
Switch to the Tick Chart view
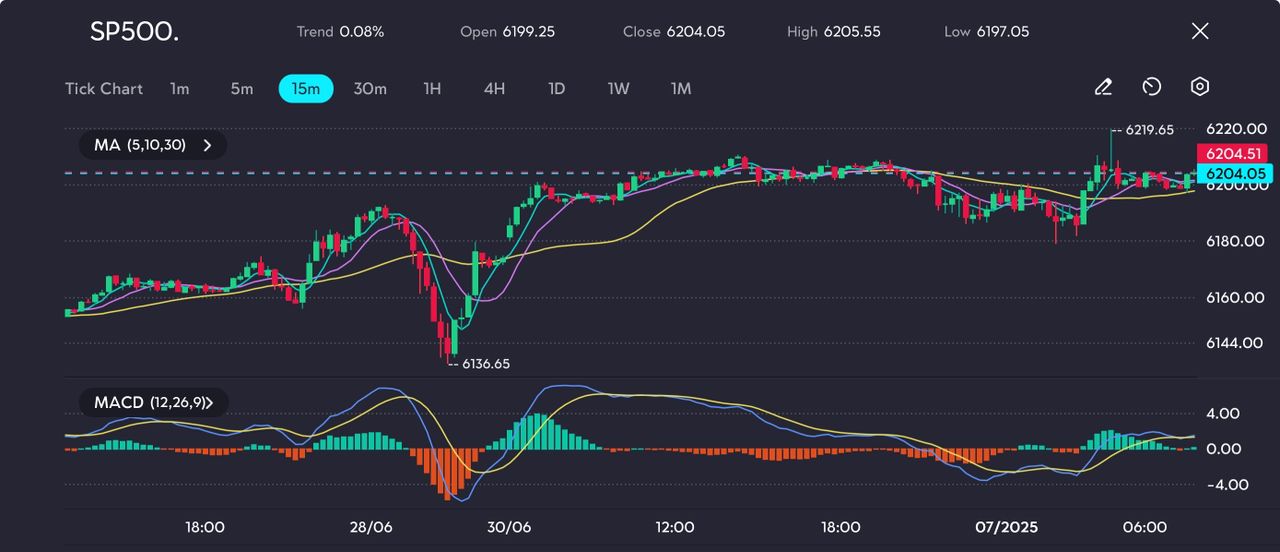[104, 89]
